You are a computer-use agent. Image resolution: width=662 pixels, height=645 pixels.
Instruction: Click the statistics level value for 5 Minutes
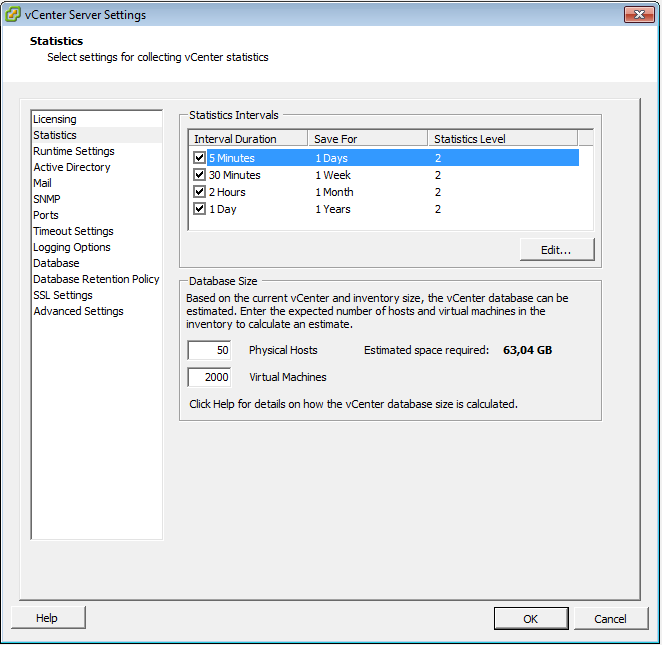[x=438, y=158]
